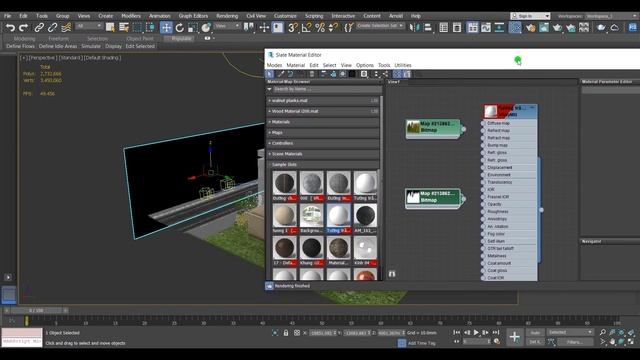The height and width of the screenshot is (360, 640).
Task: Open Render Setup teapot icon
Action: [x=531, y=27]
